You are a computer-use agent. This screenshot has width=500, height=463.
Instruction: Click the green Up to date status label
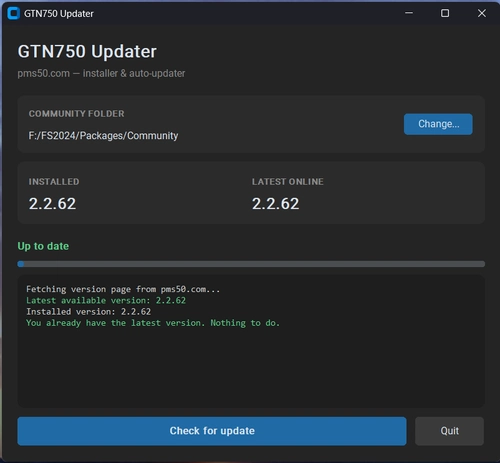click(43, 246)
